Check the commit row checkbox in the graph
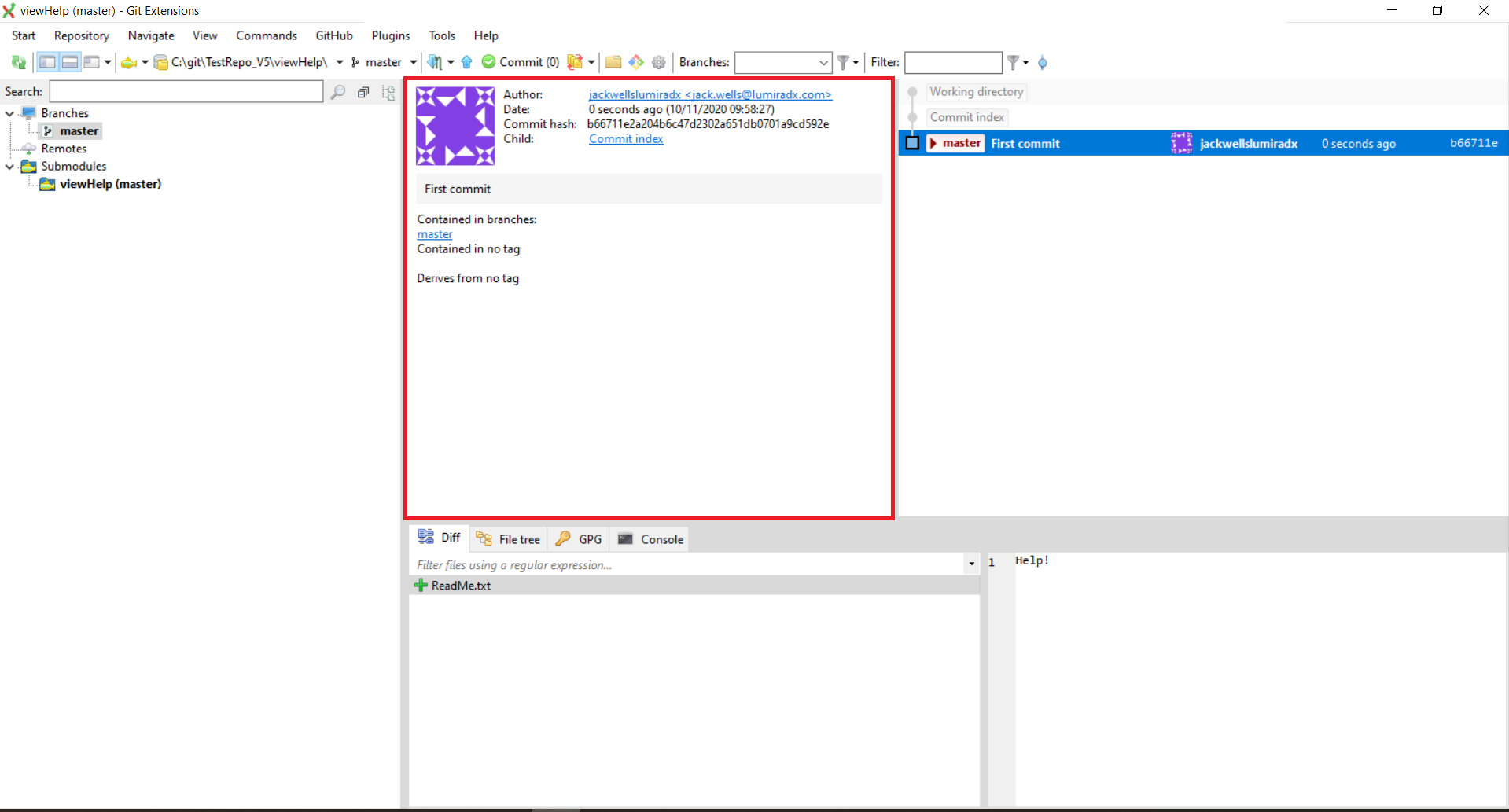 coord(912,143)
